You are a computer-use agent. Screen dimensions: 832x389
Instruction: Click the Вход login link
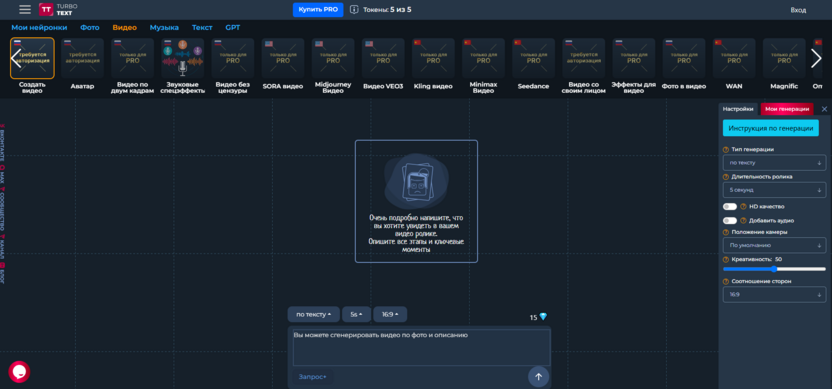(x=798, y=10)
